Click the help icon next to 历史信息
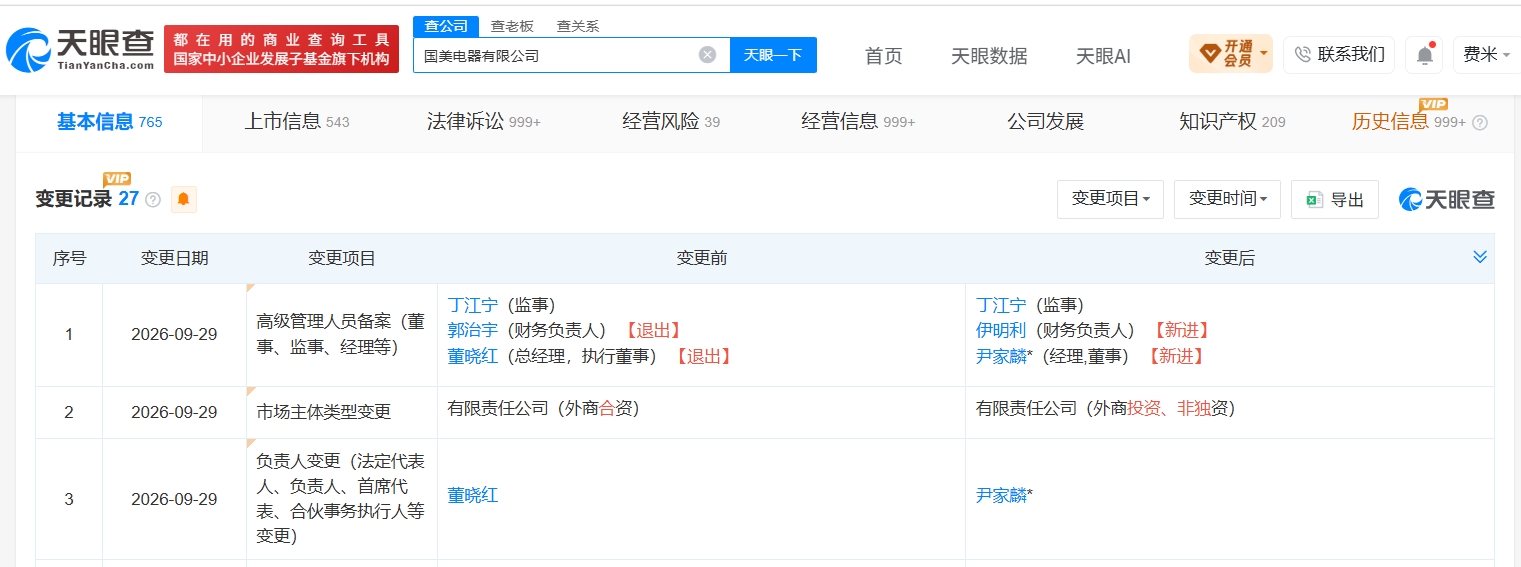Viewport: 1521px width, 567px height. [x=1480, y=123]
